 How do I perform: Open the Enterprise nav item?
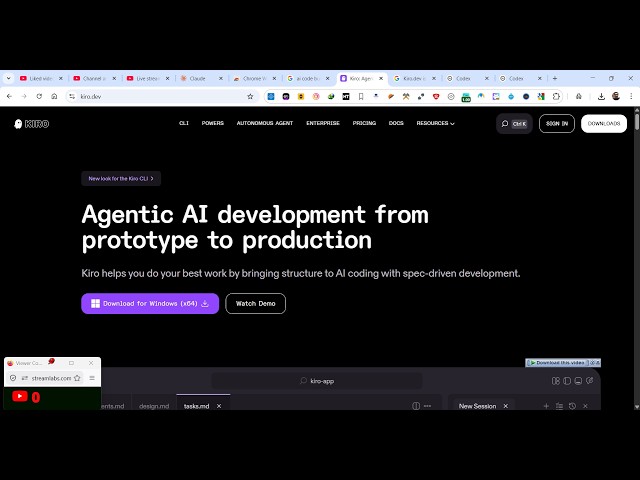(323, 123)
